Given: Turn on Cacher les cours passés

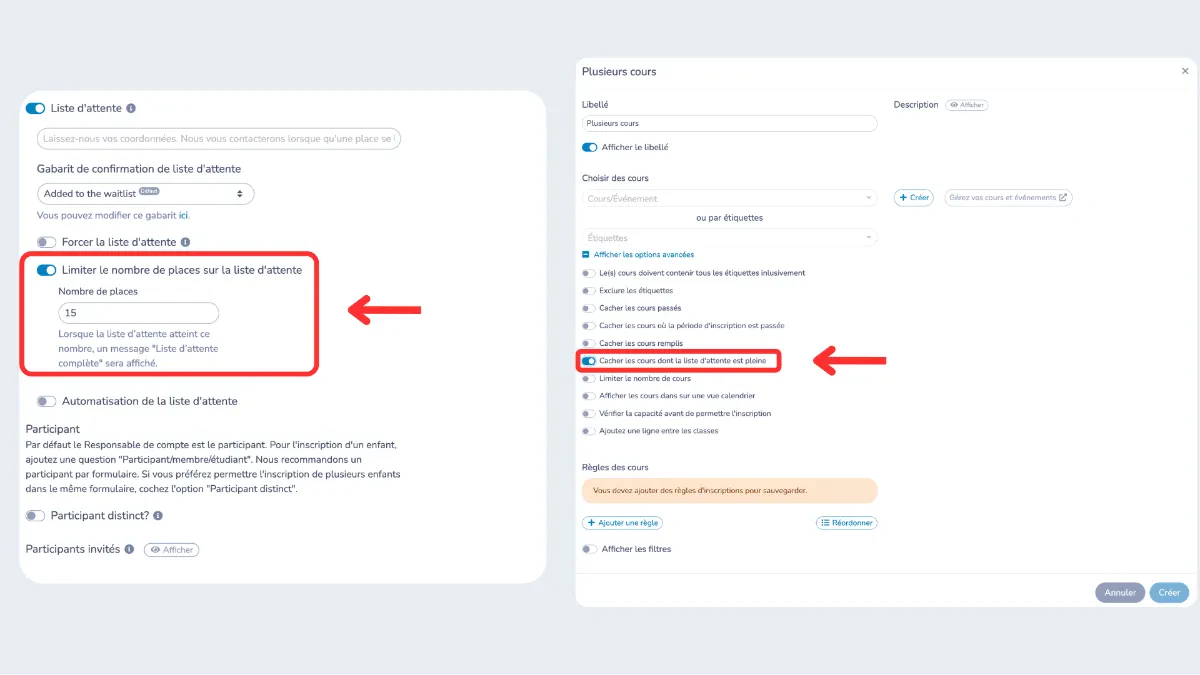Looking at the screenshot, I should point(589,308).
